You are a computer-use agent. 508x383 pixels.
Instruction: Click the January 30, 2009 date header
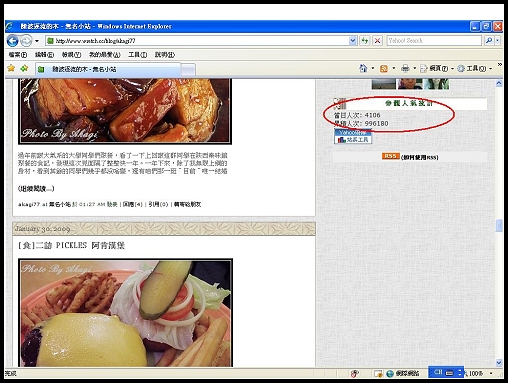pyautogui.click(x=42, y=229)
